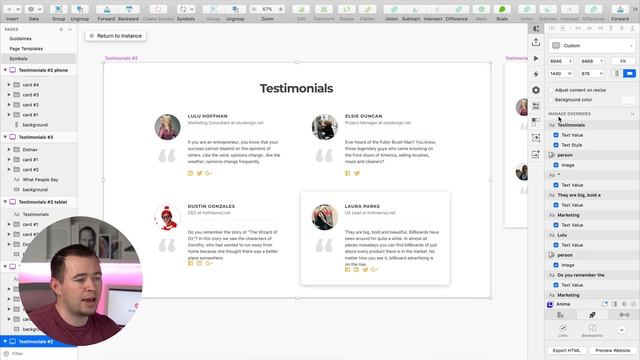This screenshot has width=640, height=360.
Task: Click the first Forward icon after Ungroup
Action: 106,9
